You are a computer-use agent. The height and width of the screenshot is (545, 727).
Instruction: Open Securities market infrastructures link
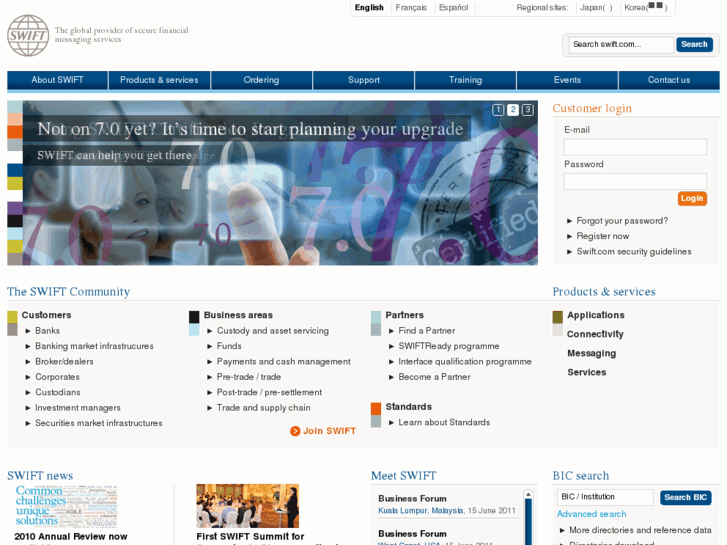tap(98, 423)
